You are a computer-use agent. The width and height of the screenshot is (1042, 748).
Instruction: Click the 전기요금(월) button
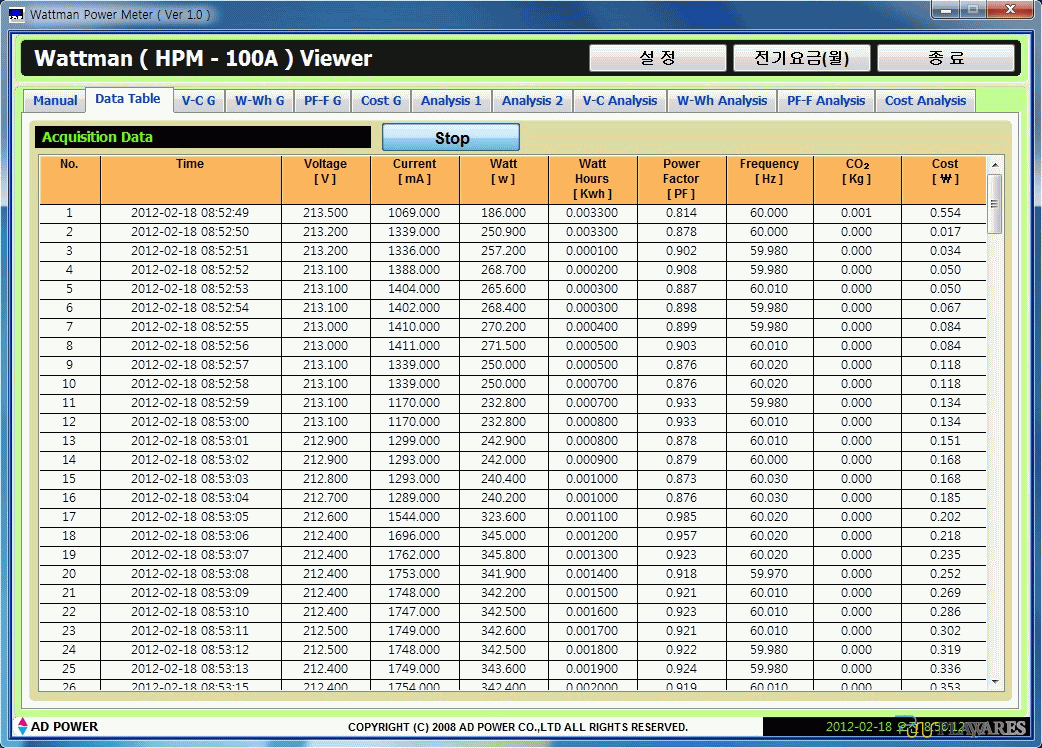pos(801,58)
